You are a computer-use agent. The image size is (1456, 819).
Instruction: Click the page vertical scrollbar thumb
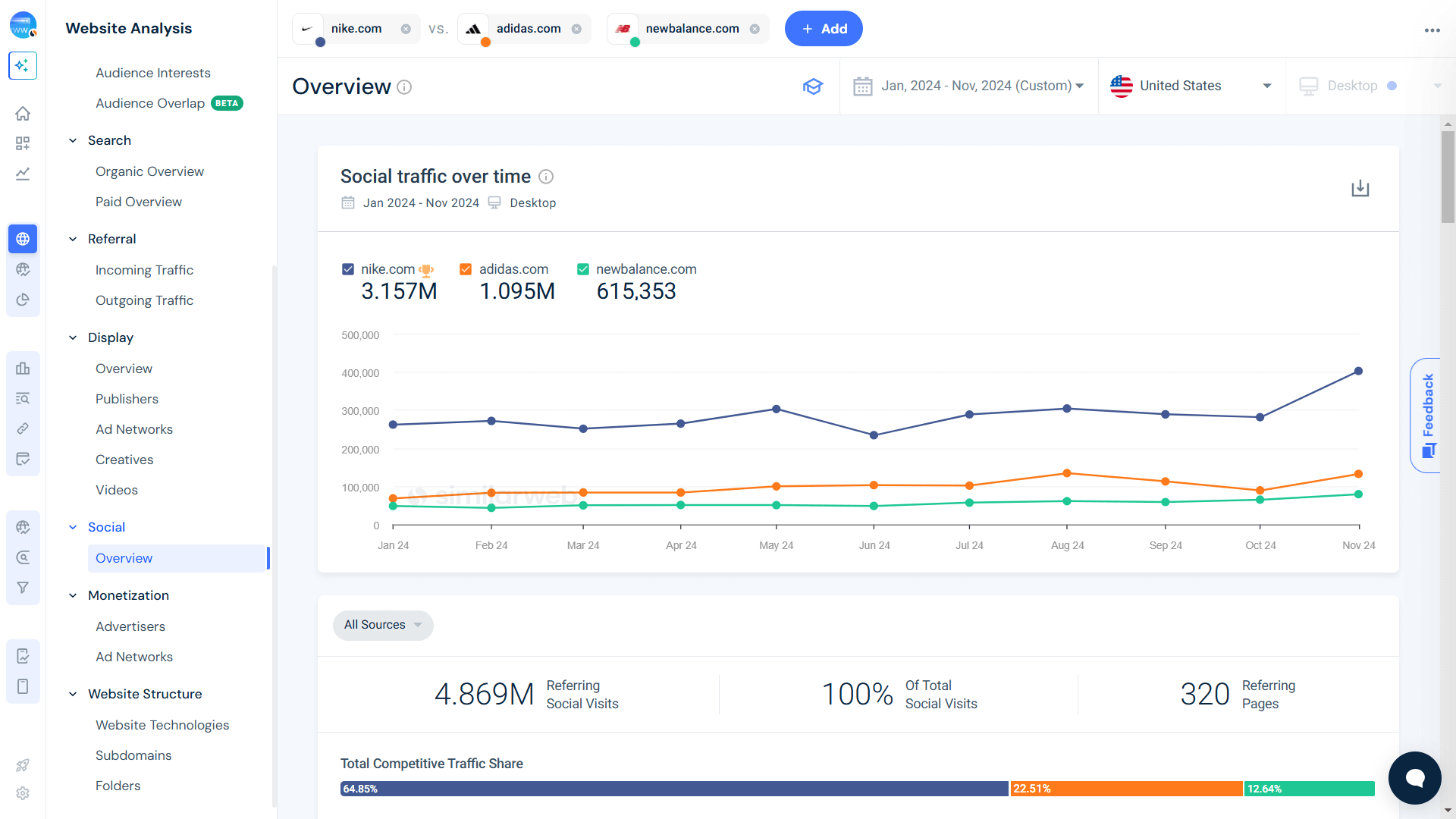pos(1448,177)
